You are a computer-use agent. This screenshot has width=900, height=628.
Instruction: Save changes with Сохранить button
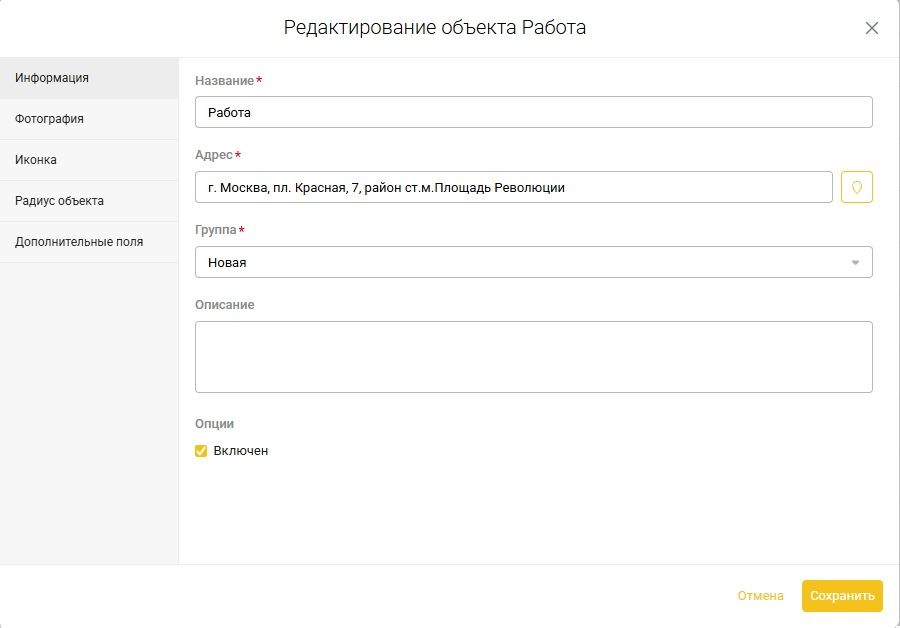842,596
